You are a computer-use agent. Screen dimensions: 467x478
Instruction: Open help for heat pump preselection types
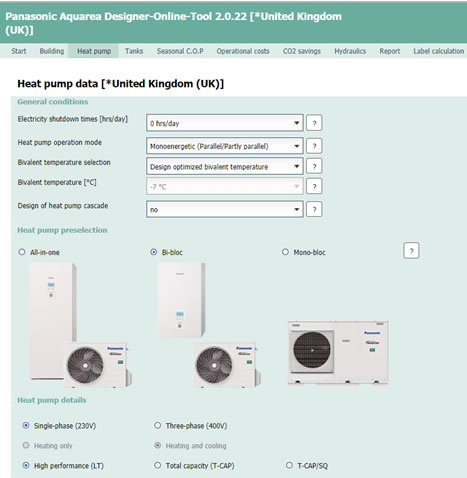411,251
